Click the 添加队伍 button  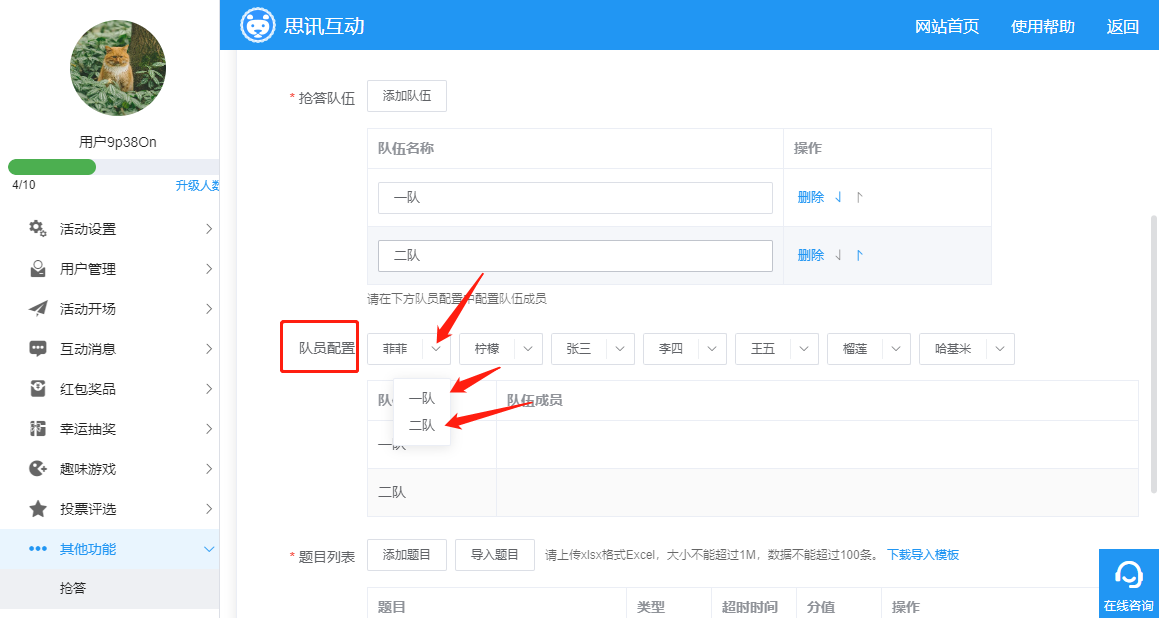point(407,96)
